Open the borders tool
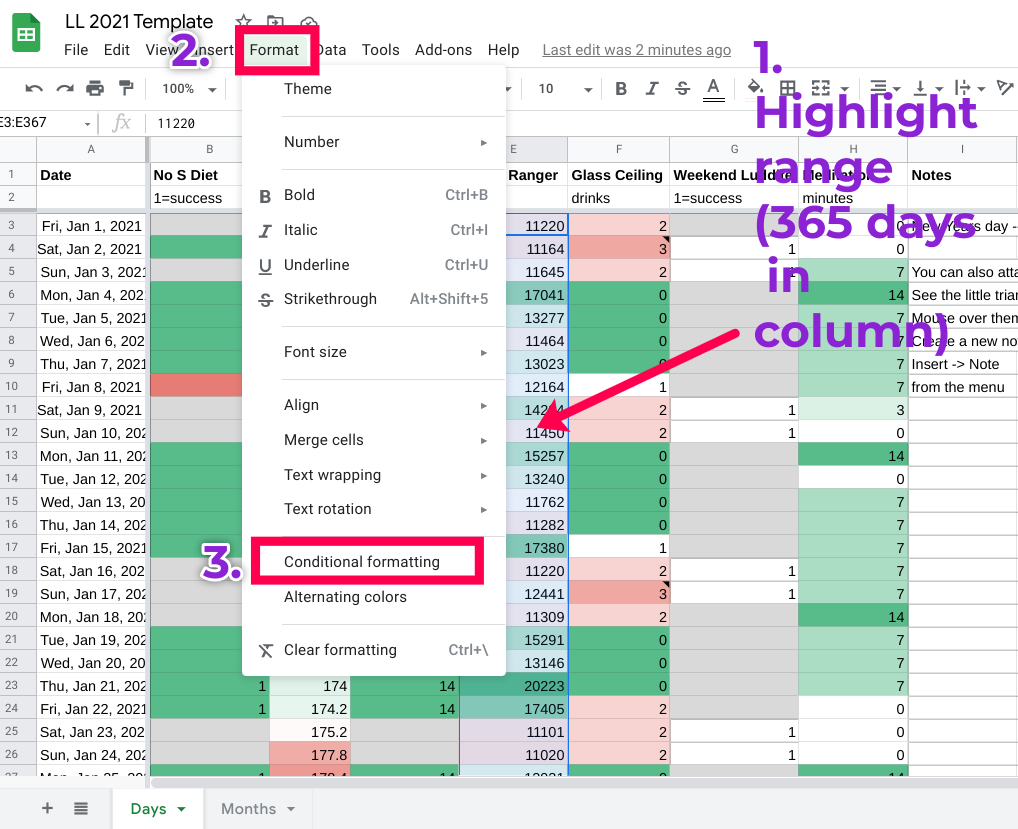 (788, 88)
